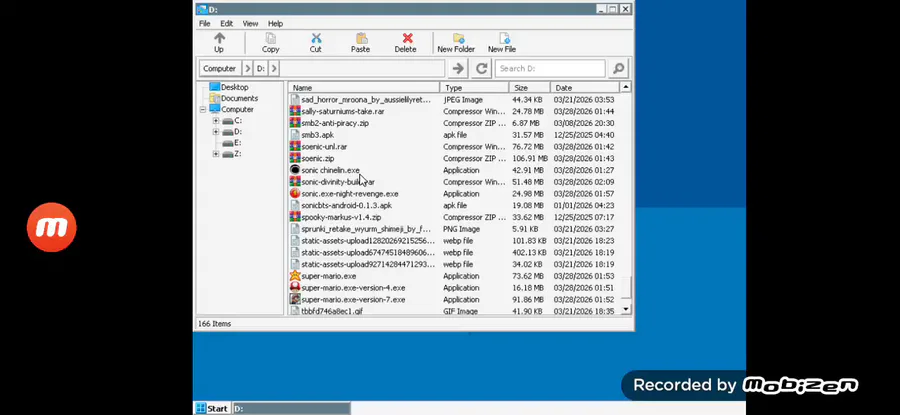This screenshot has height=415, width=900.
Task: Click the Paste clipboard icon
Action: 361,38
